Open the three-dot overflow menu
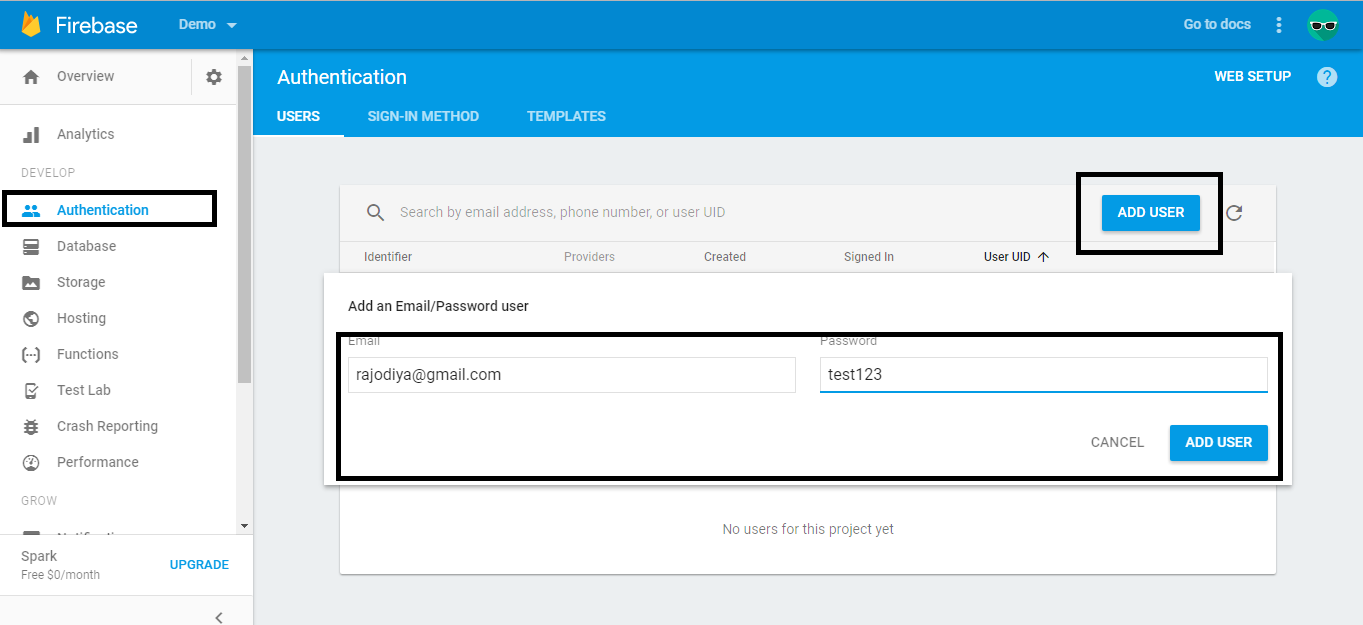 [x=1279, y=25]
